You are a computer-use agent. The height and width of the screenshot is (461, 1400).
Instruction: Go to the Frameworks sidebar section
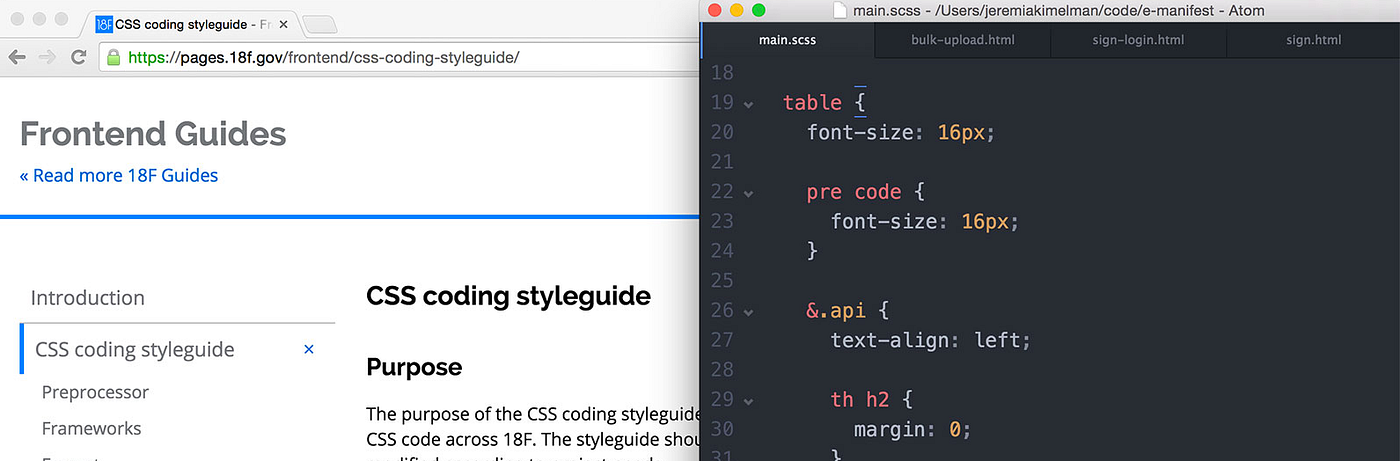pos(91,428)
